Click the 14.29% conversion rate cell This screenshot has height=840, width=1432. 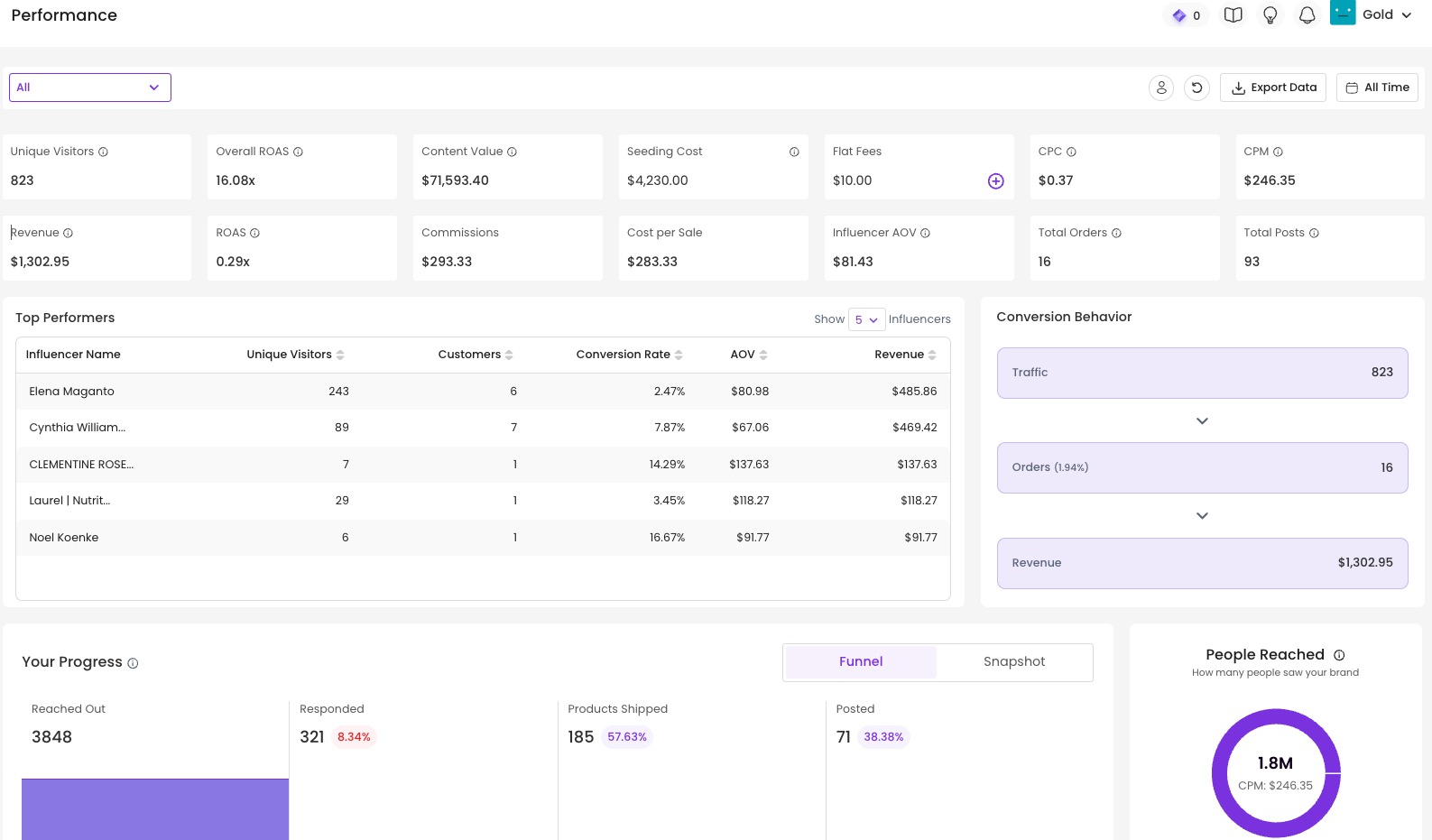(x=667, y=465)
